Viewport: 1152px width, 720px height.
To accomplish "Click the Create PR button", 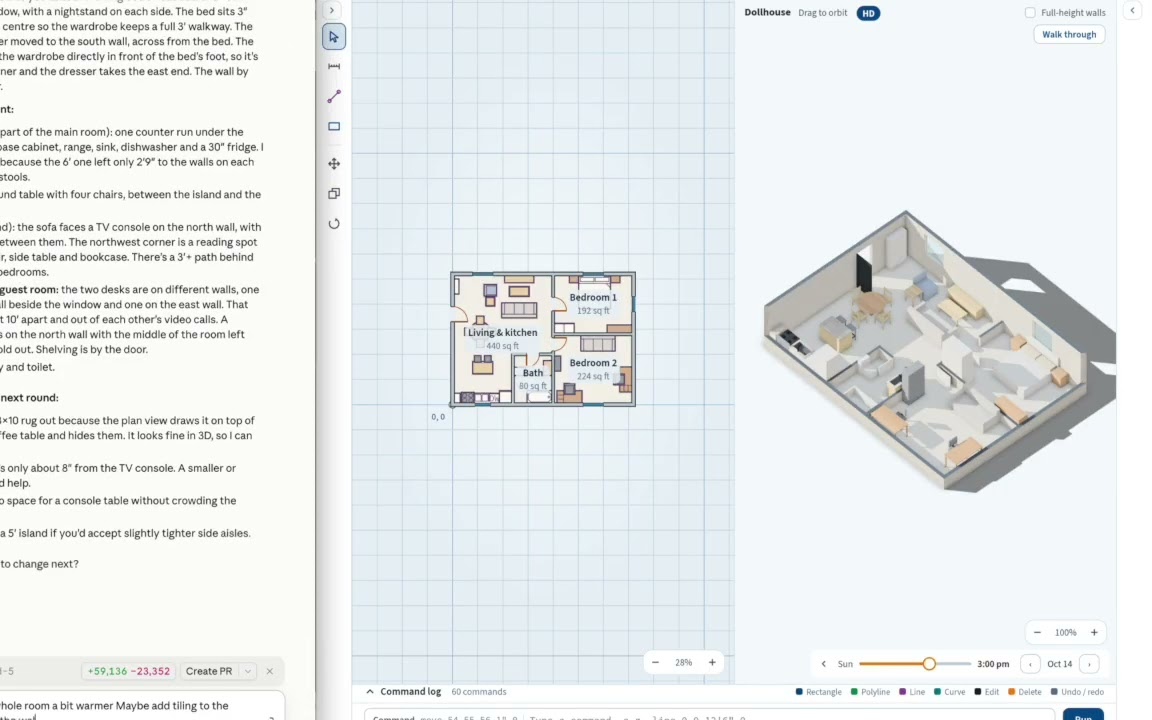I will [209, 672].
